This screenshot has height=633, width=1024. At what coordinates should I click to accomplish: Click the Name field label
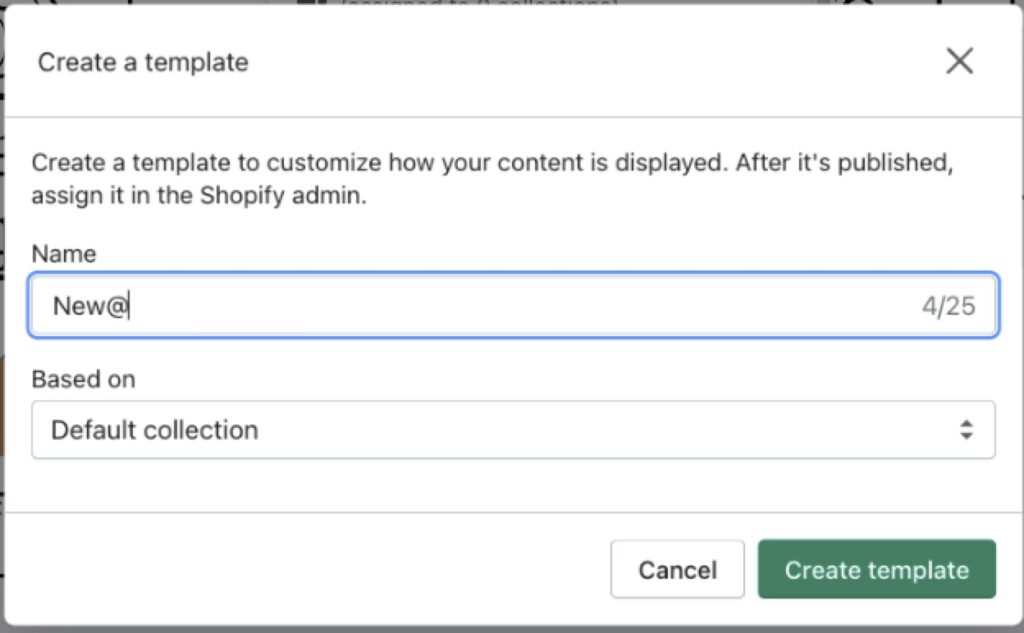pyautogui.click(x=64, y=254)
